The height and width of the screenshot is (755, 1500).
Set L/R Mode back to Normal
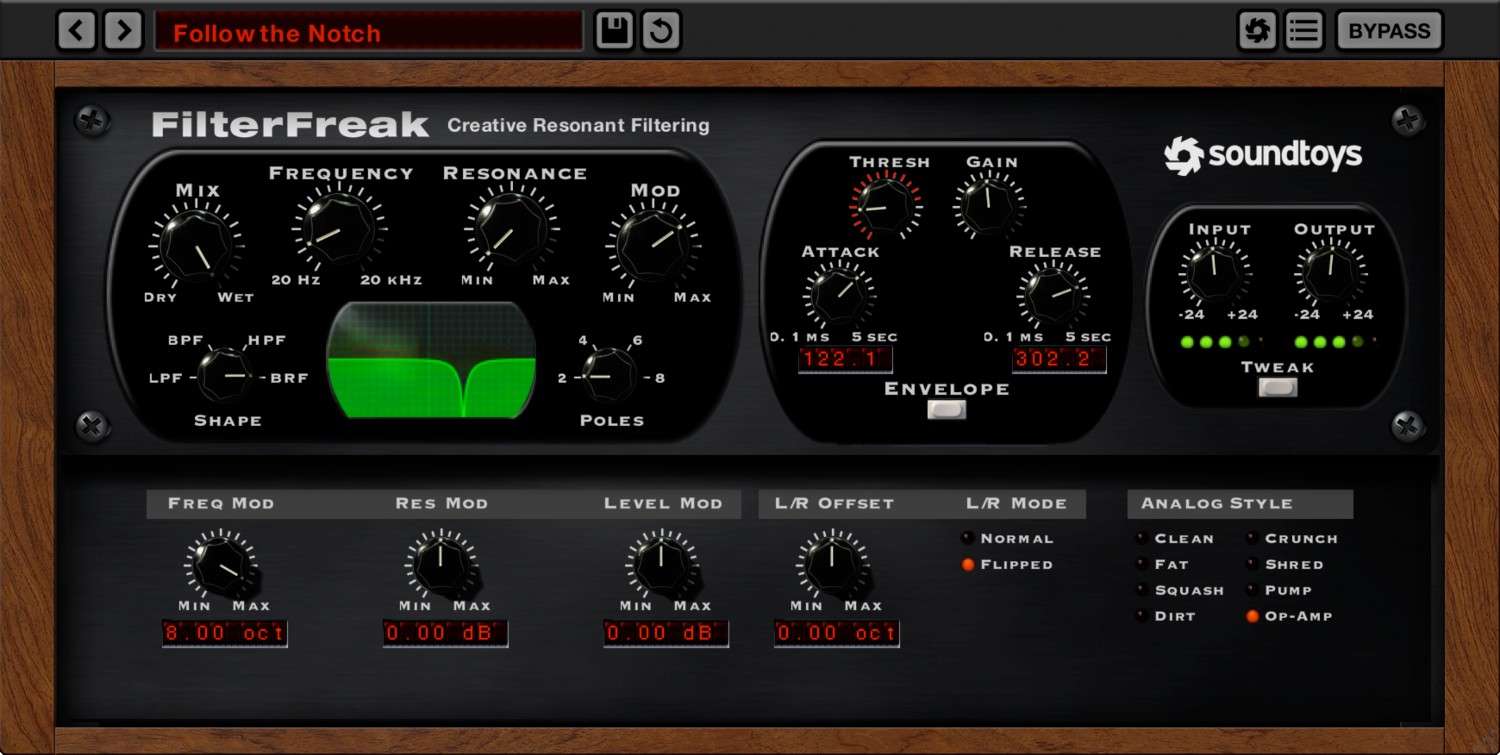(968, 538)
